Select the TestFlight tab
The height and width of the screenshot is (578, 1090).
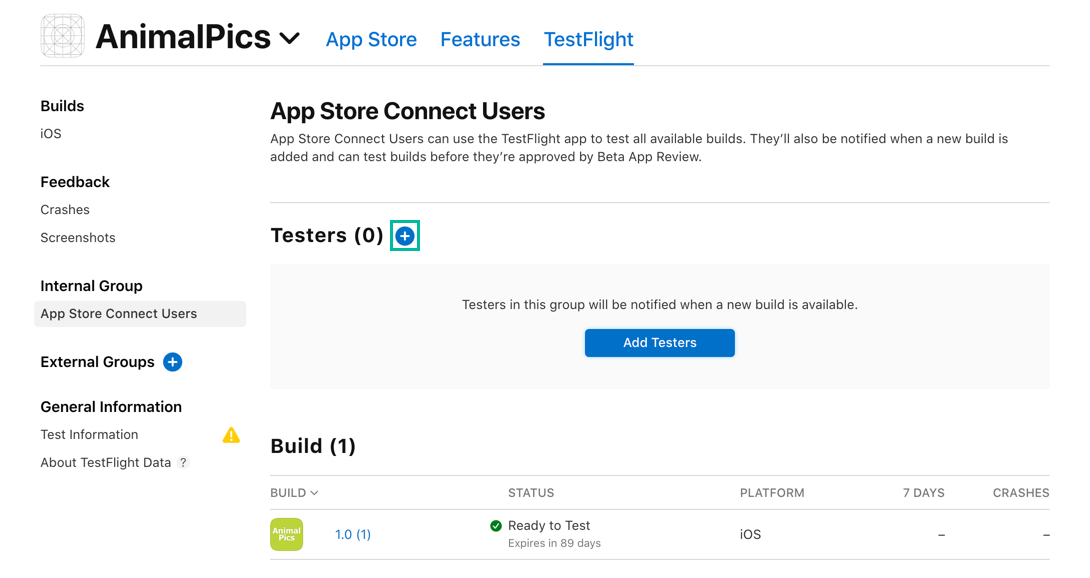point(588,40)
